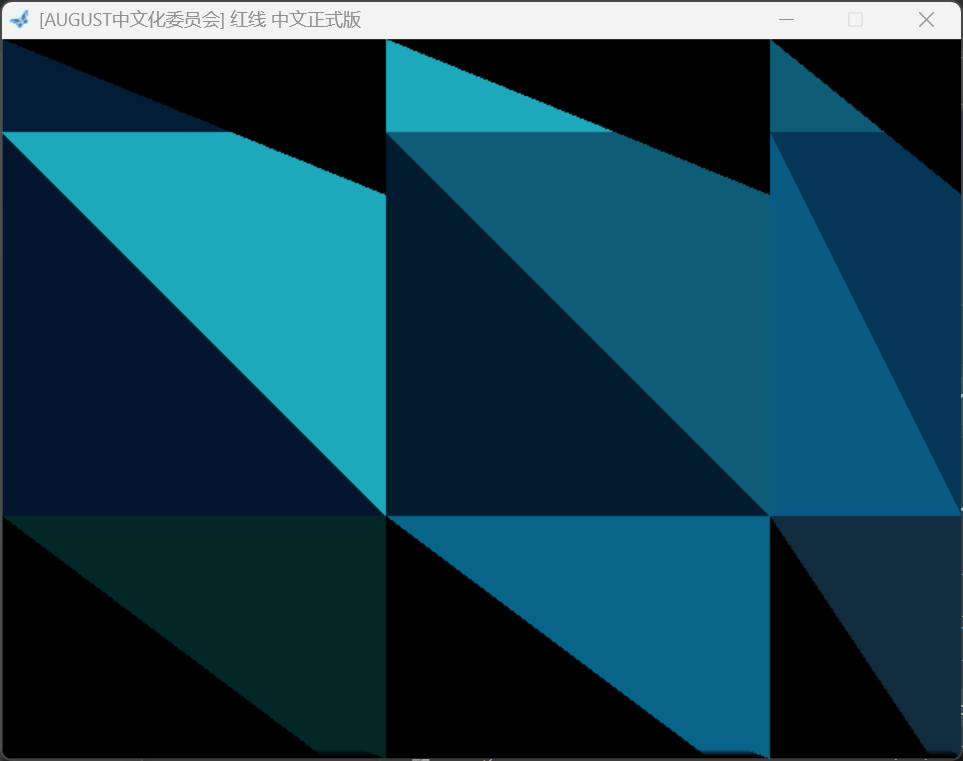Image resolution: width=963 pixels, height=761 pixels.
Task: Close the 红线 game window
Action: (926, 20)
